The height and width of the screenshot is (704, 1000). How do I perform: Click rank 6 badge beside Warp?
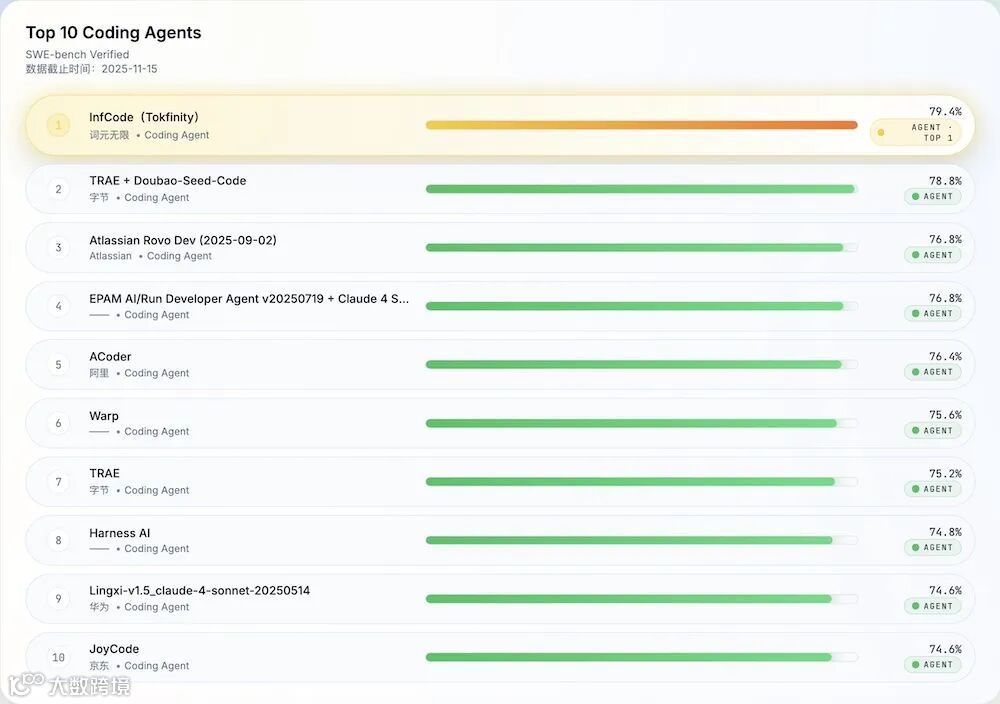[x=58, y=423]
